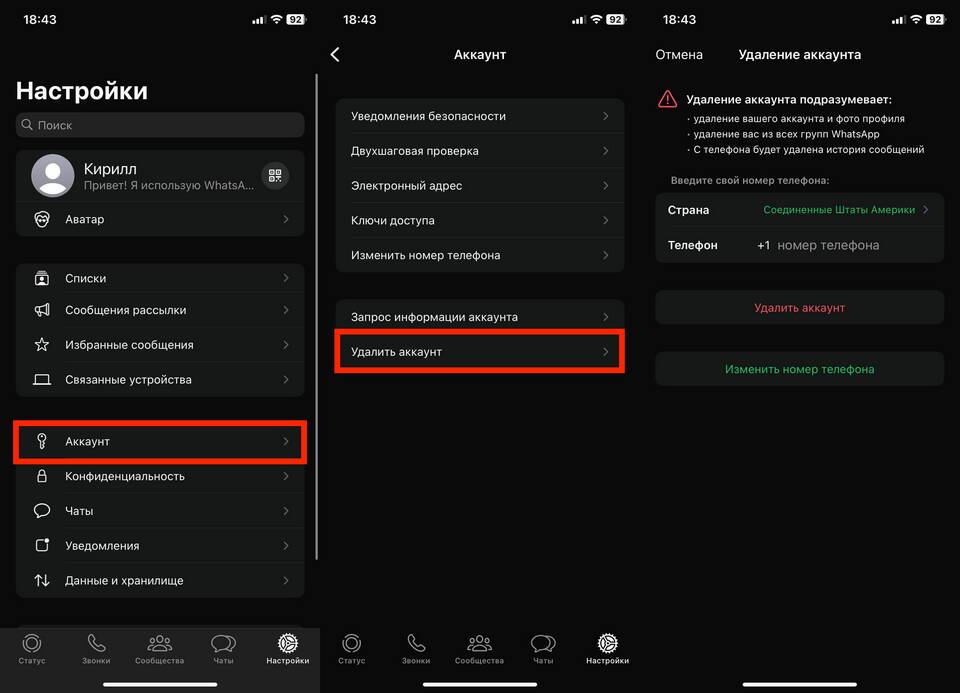
Task: Tap green Изменить номер телефона button
Action: (x=800, y=369)
